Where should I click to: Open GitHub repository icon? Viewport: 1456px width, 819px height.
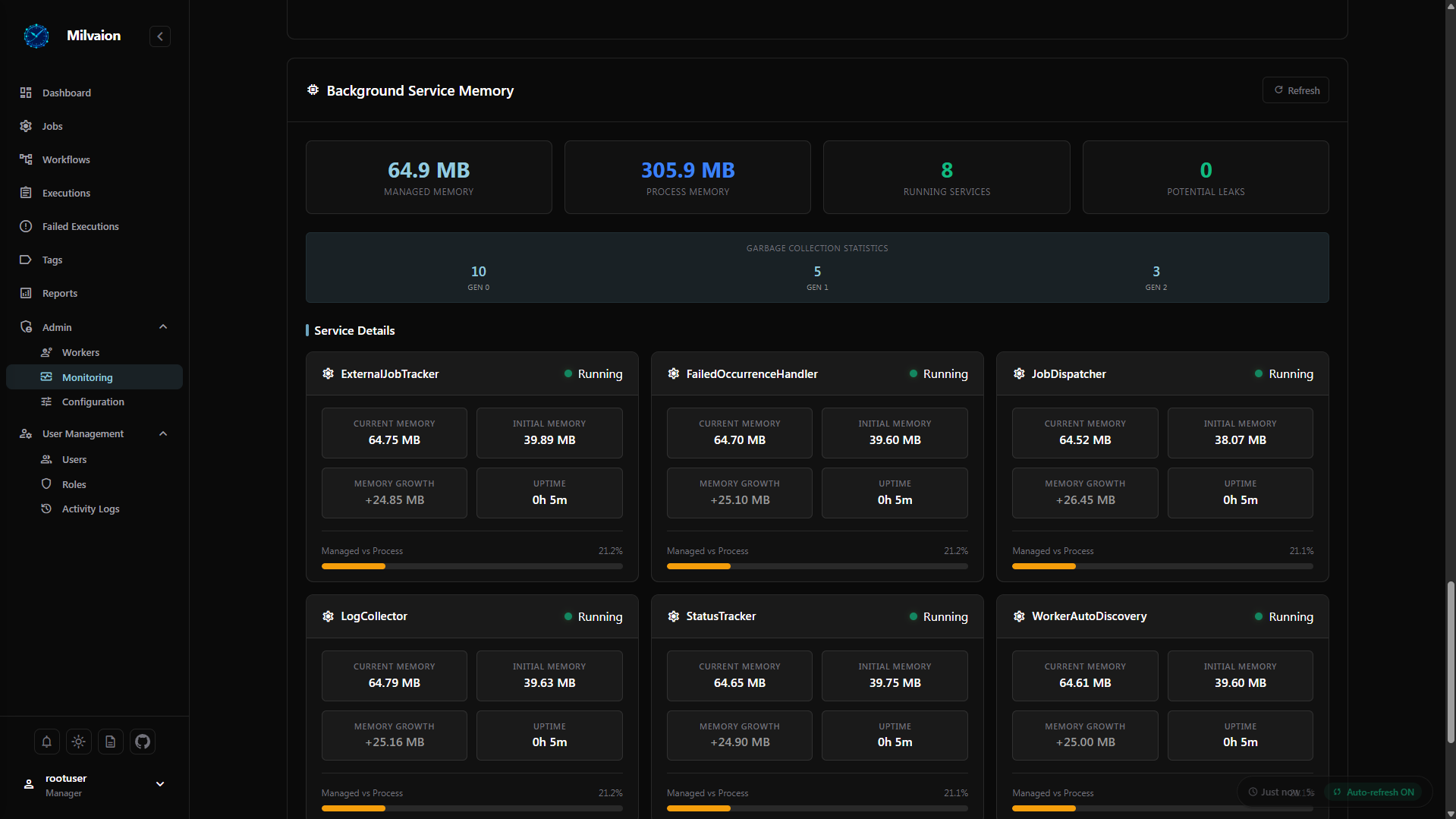pos(143,742)
